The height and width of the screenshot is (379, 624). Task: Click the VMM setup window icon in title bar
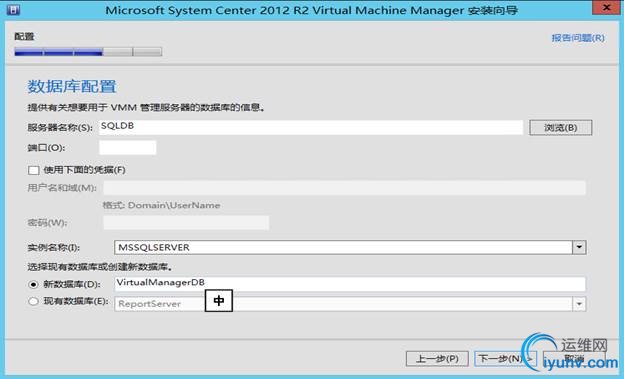pyautogui.click(x=13, y=10)
